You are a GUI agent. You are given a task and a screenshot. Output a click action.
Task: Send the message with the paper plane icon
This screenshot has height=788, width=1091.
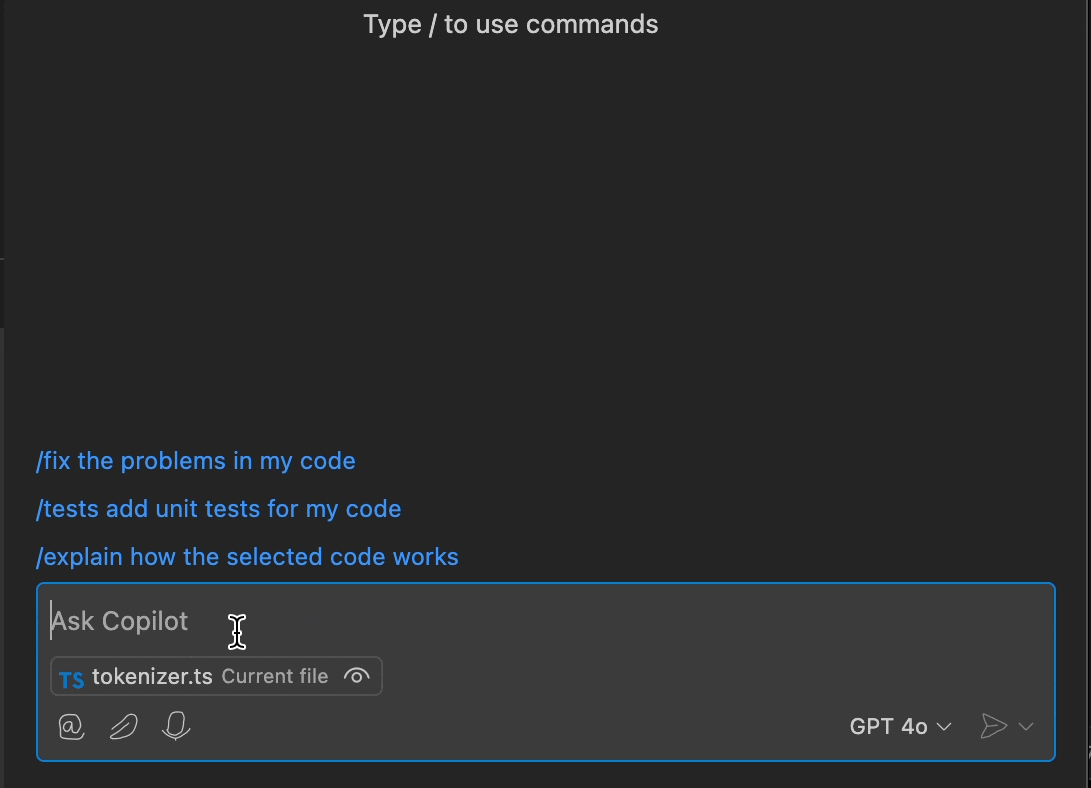994,726
